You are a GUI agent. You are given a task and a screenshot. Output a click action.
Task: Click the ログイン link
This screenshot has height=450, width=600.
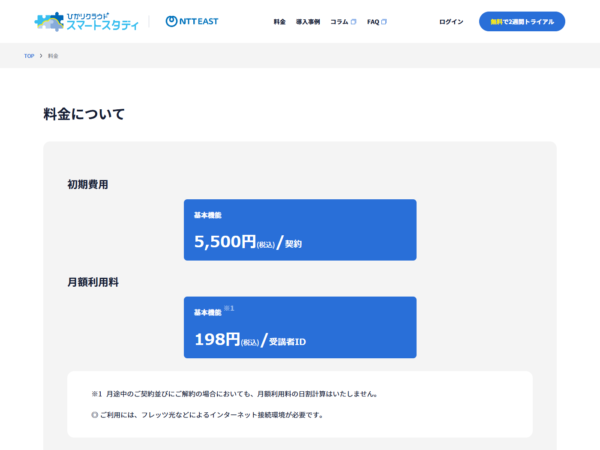click(451, 22)
